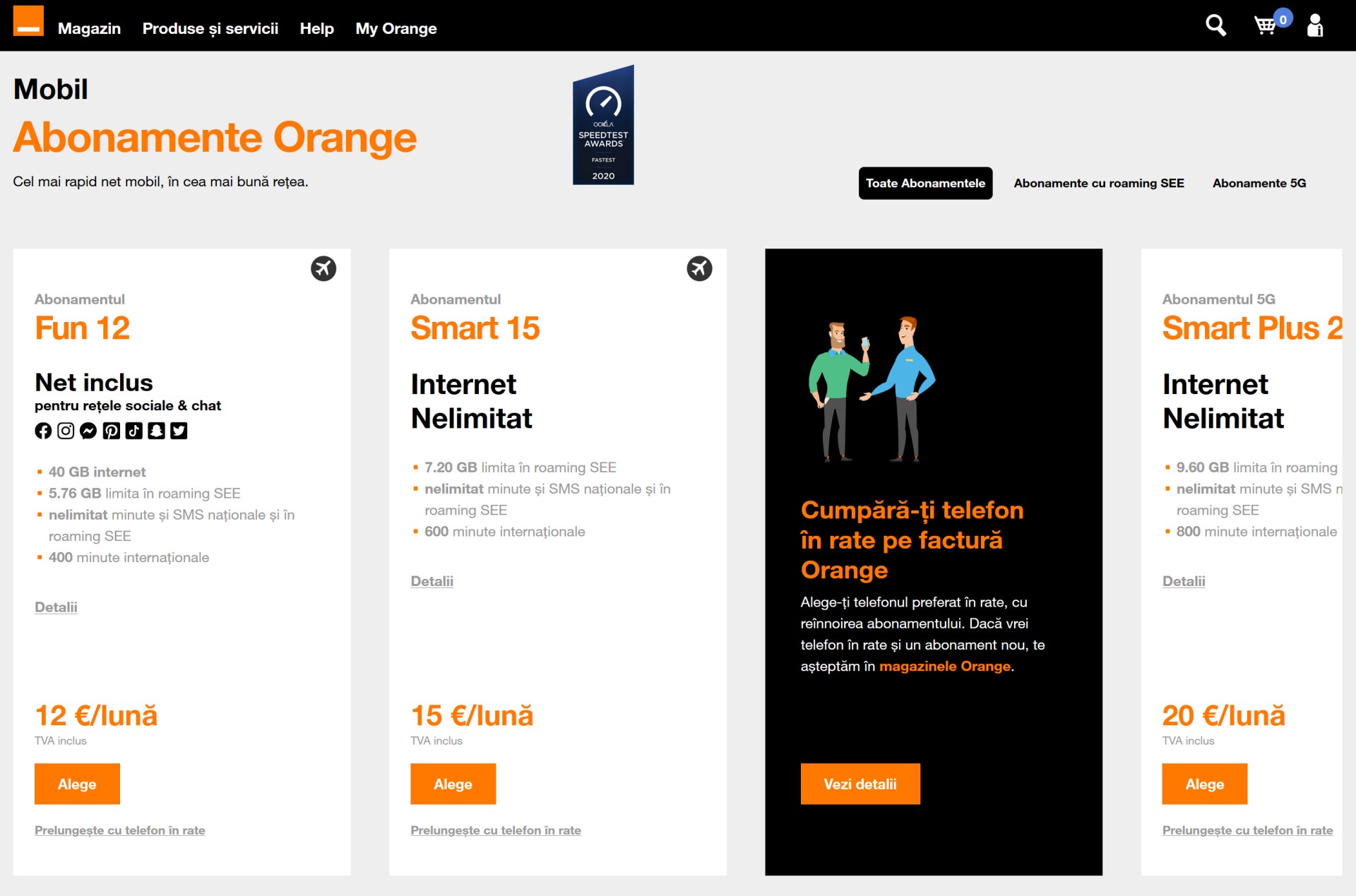Open Produse și servicii menu
Image resolution: width=1356 pixels, height=896 pixels.
point(210,28)
